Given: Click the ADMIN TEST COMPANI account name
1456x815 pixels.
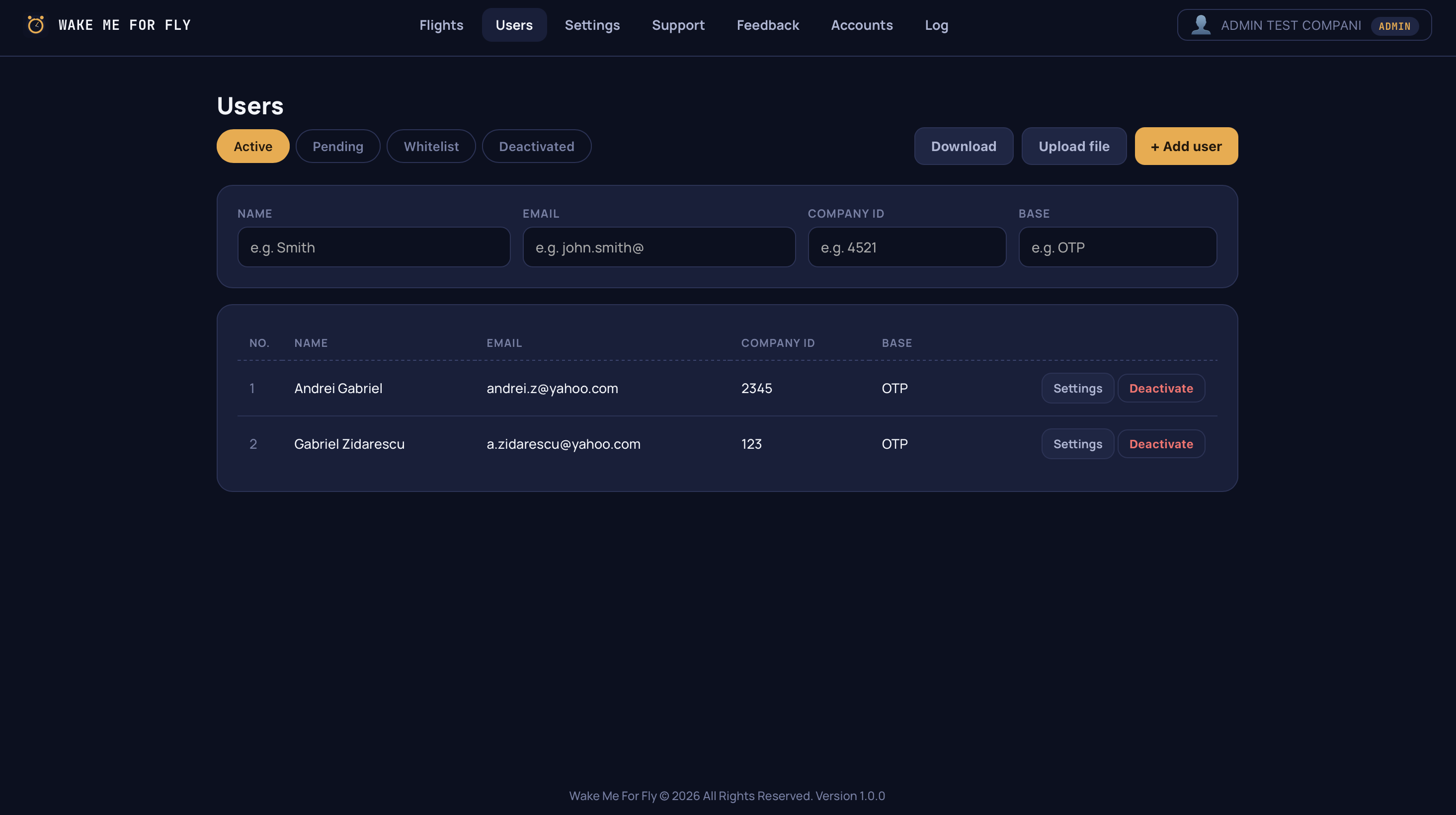Looking at the screenshot, I should pos(1291,25).
